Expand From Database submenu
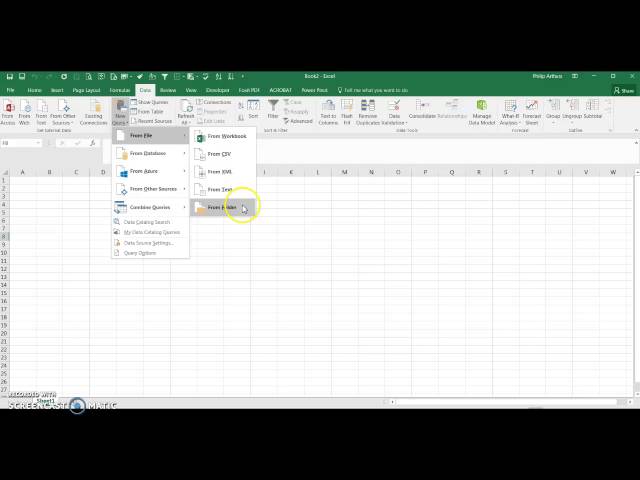640x480 pixels. 150,153
